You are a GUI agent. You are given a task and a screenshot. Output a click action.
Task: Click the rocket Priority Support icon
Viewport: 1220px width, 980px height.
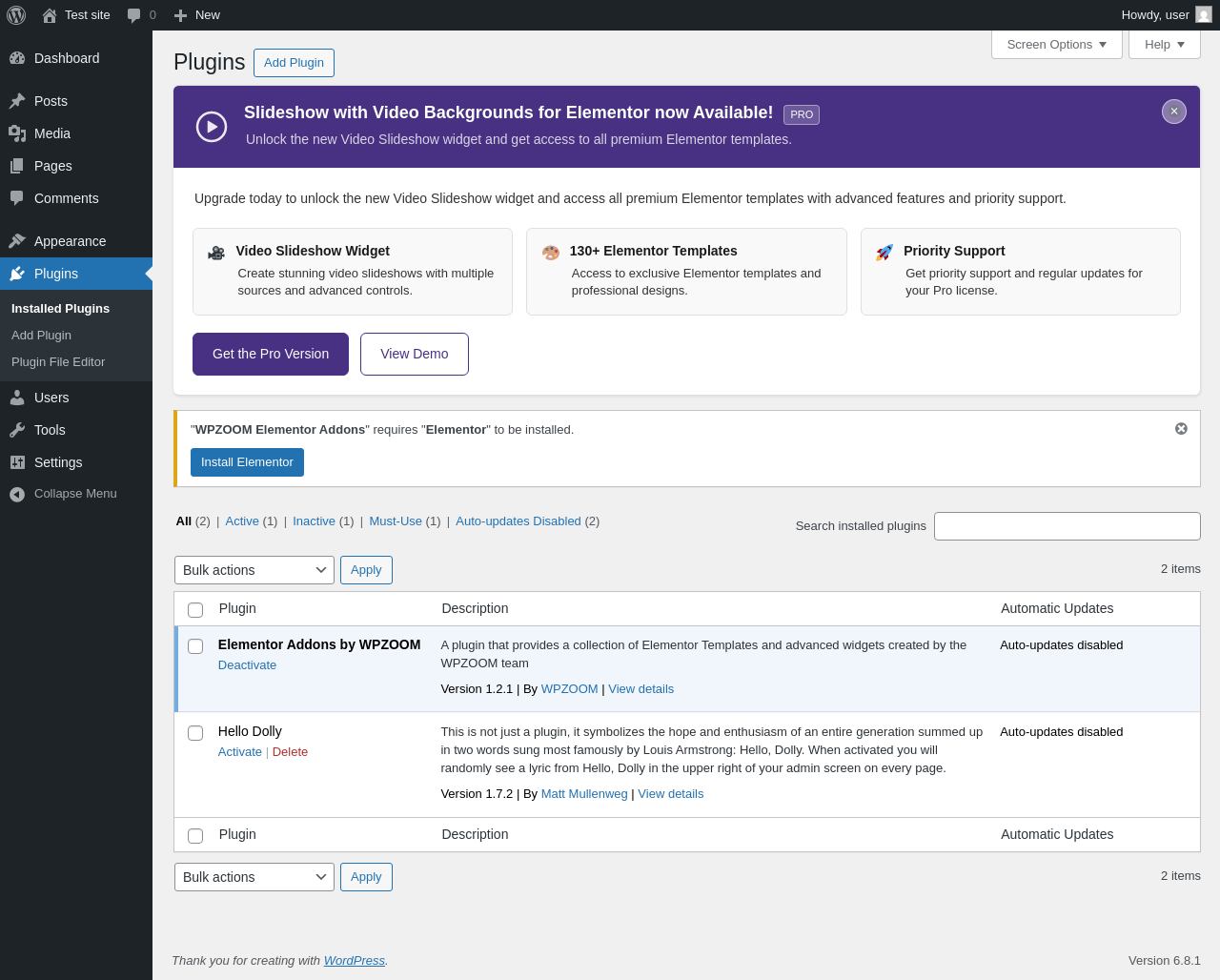(884, 253)
